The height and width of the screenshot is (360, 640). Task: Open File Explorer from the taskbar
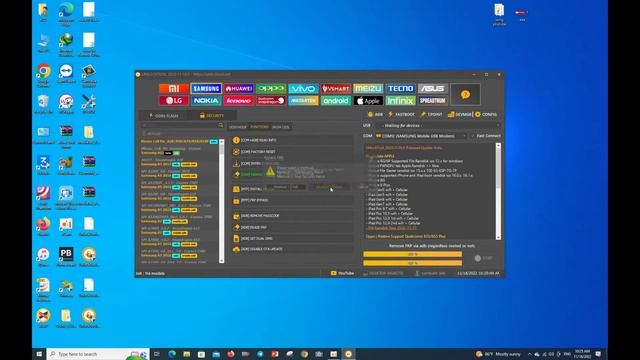pos(187,354)
